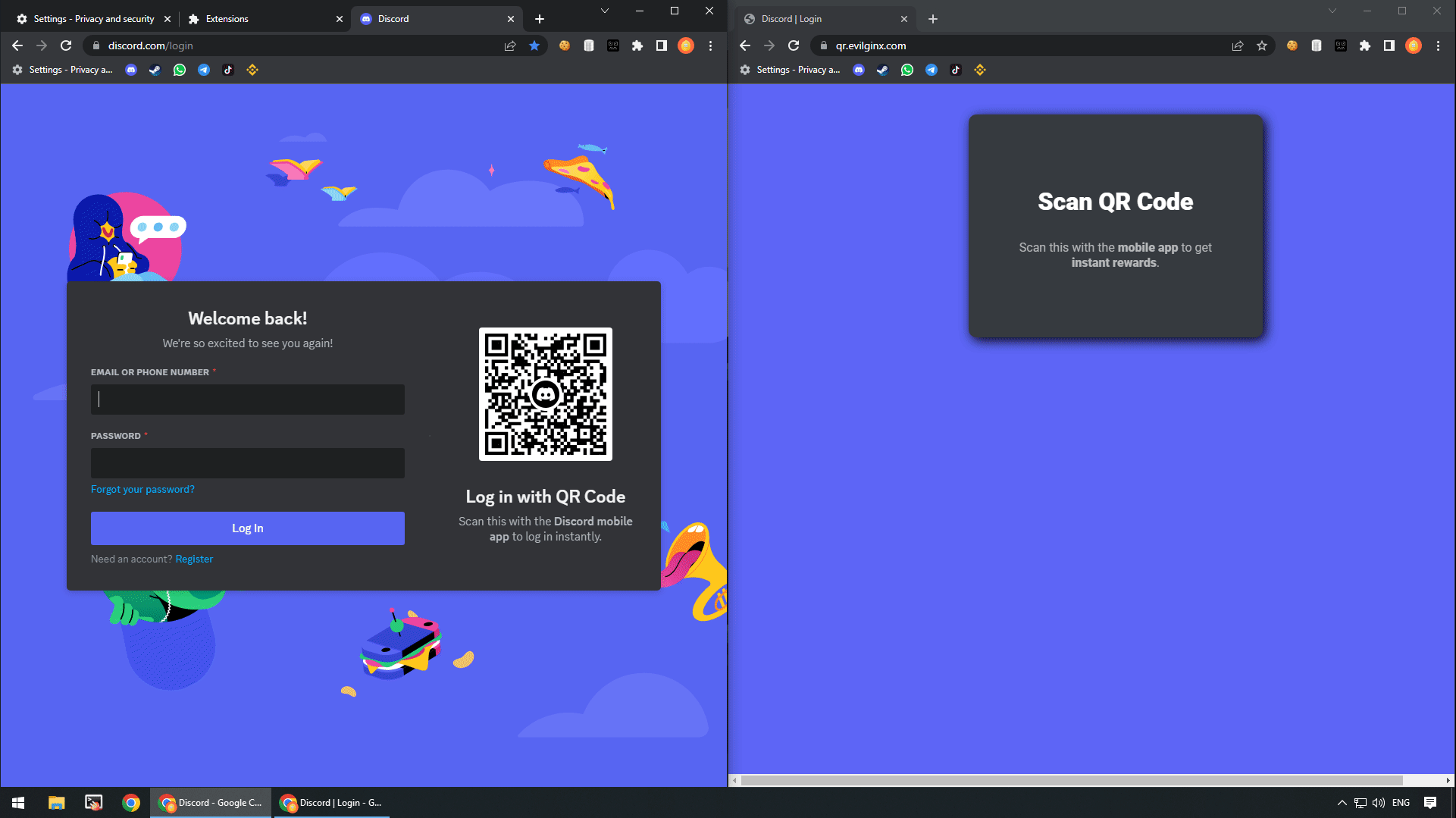Screen dimensions: 1456x818
Task: Open Telegram bookmark in left bookmarks bar
Action: (x=204, y=70)
